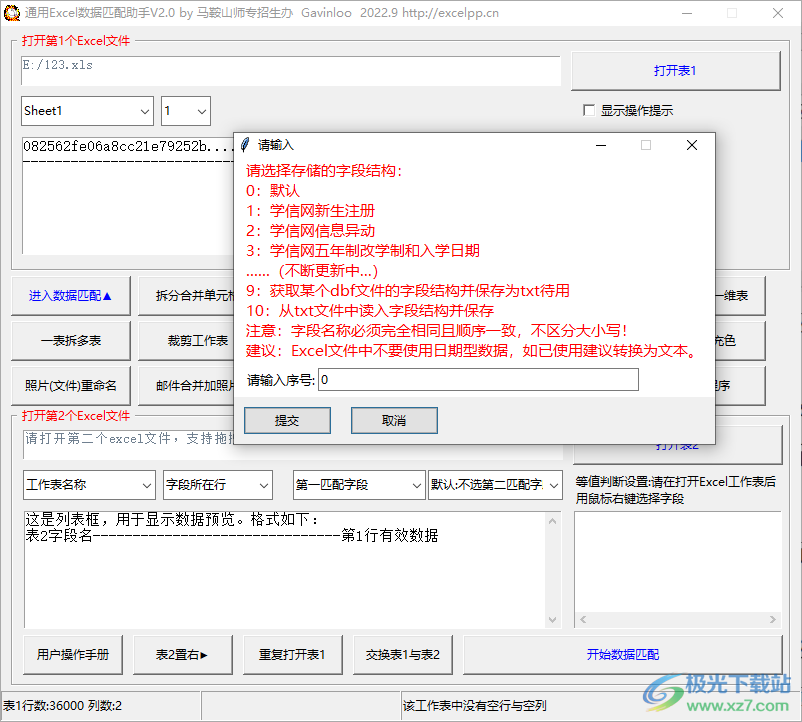
Task: Click the 等值判断设置 hint text
Action: pos(676,490)
